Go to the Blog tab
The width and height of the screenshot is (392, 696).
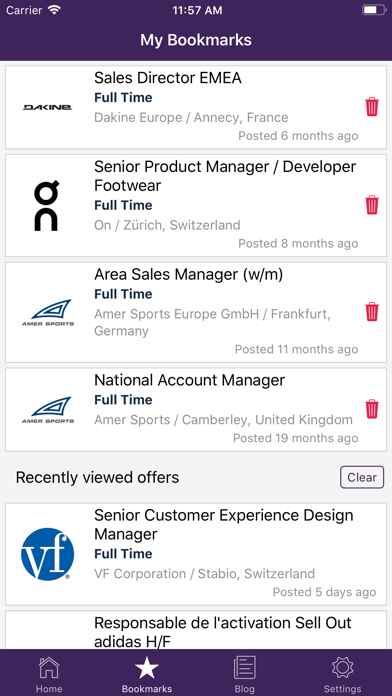click(x=245, y=674)
